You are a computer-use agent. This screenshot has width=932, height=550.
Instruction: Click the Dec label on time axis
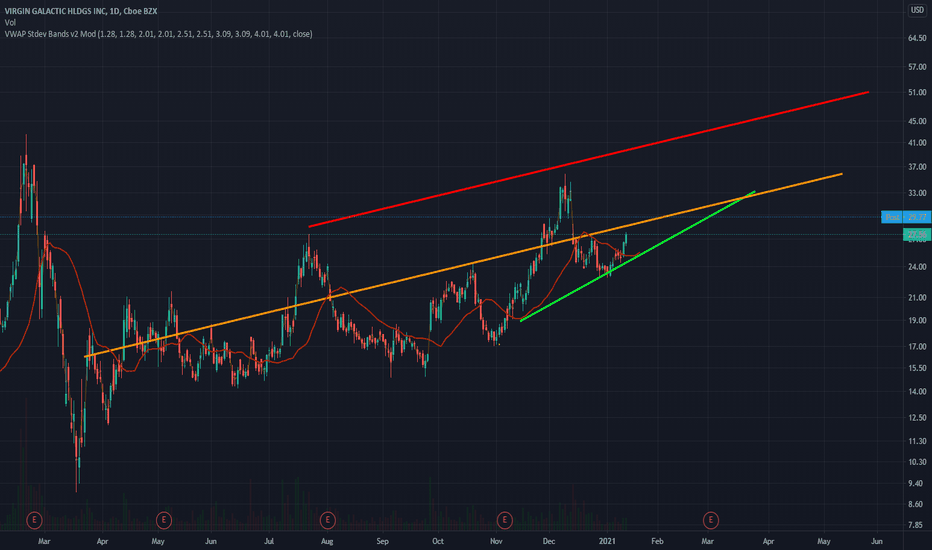(x=549, y=541)
